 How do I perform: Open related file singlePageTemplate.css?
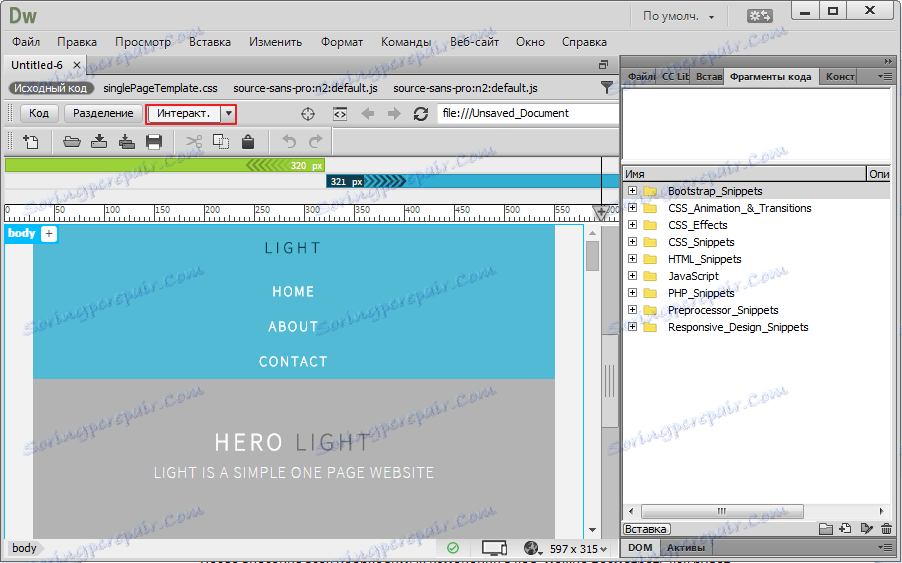pos(160,88)
